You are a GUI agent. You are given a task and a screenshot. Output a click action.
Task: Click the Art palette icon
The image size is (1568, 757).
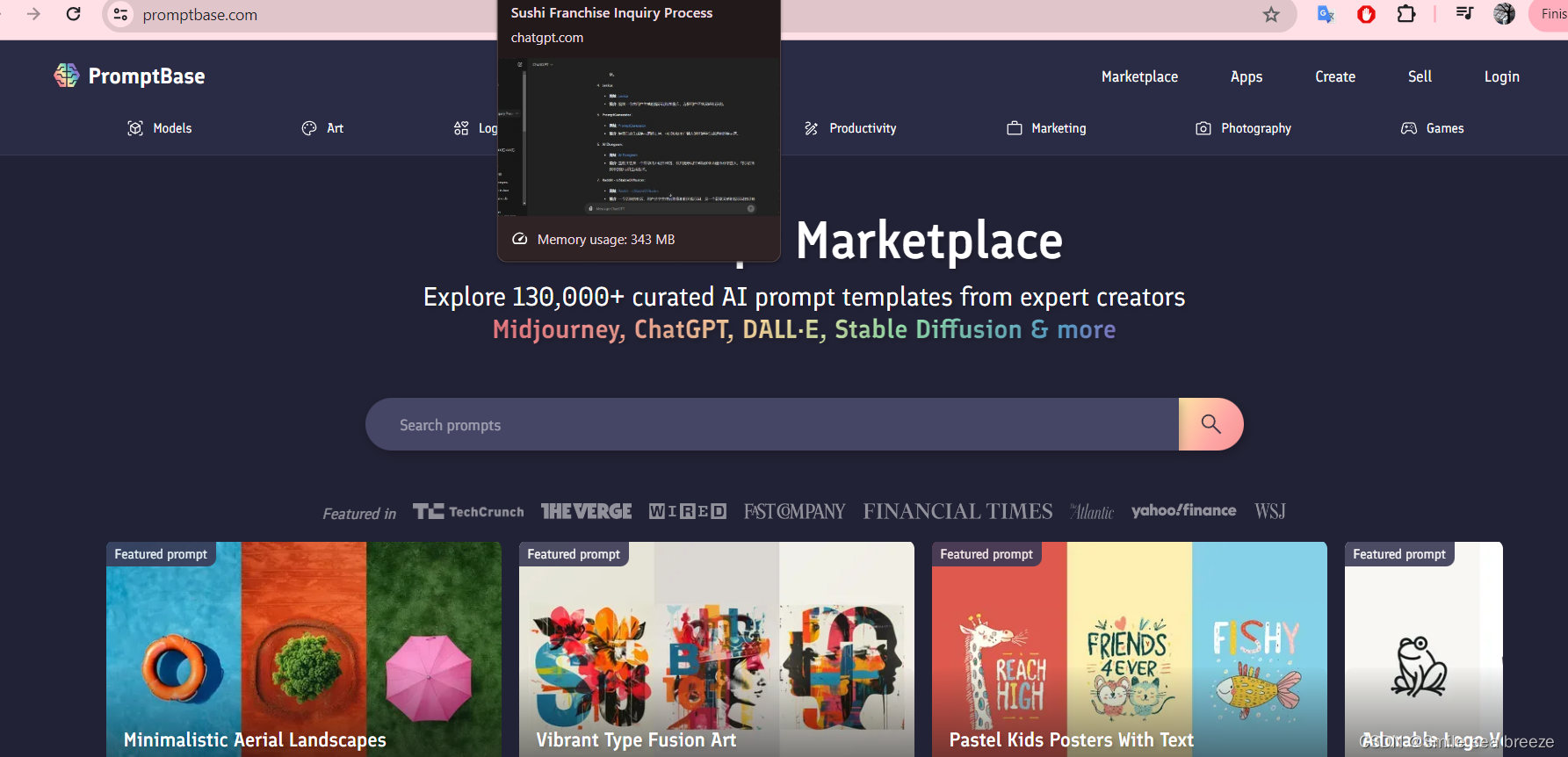point(309,128)
